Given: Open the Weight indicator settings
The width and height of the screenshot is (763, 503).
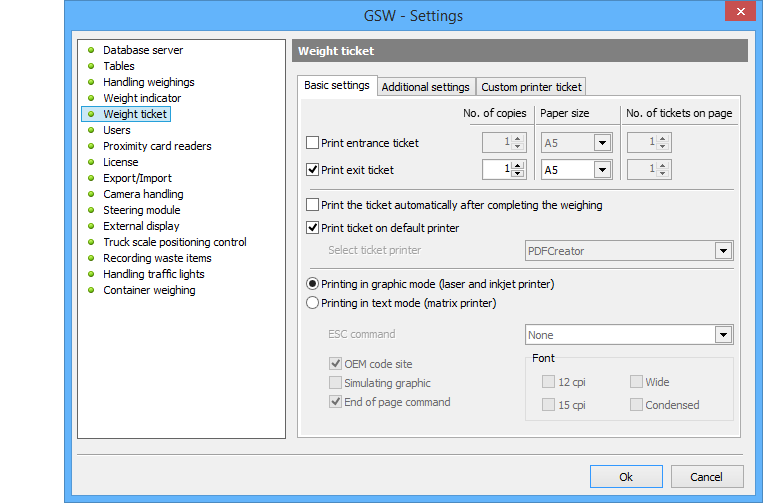Looking at the screenshot, I should pos(142,98).
